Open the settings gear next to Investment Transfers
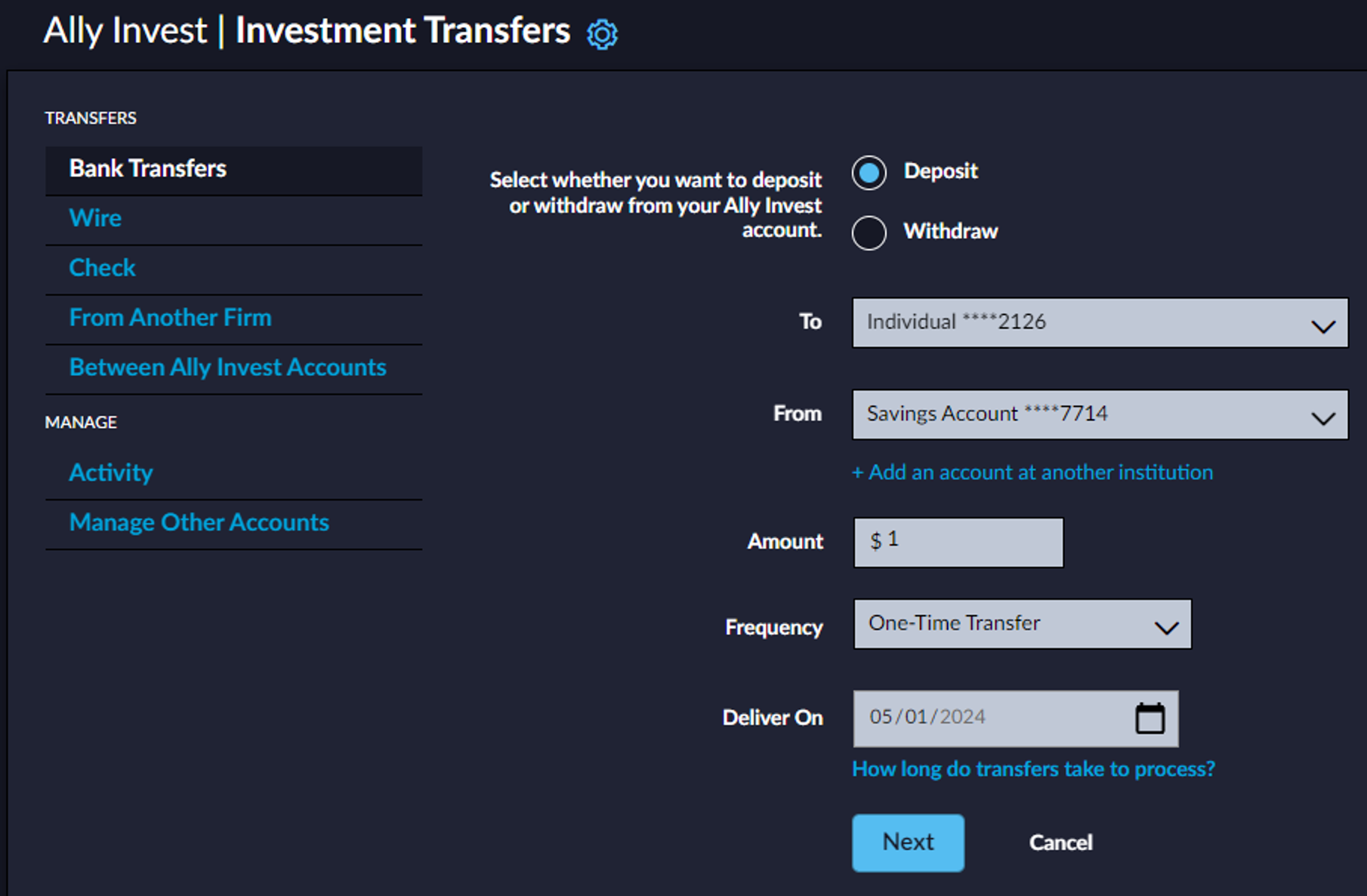Viewport: 1367px width, 896px height. (602, 34)
